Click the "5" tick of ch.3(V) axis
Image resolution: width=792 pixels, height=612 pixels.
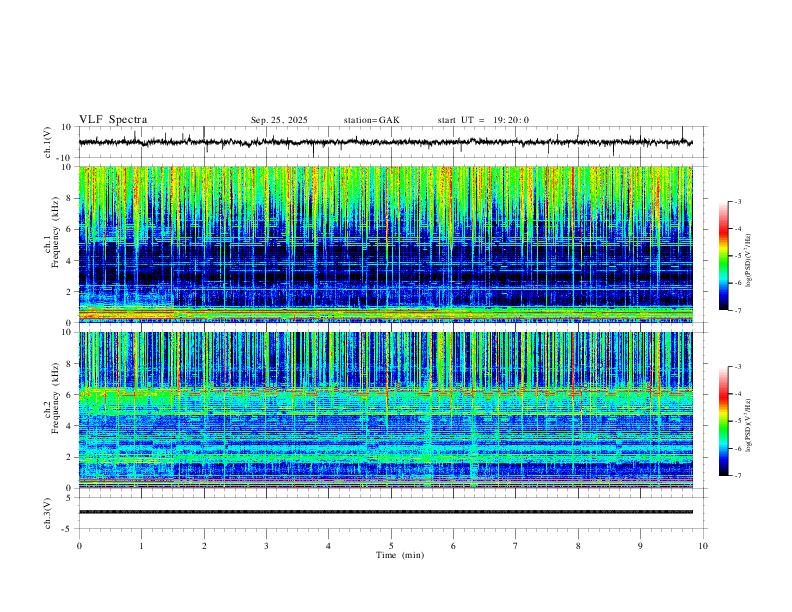(x=70, y=497)
